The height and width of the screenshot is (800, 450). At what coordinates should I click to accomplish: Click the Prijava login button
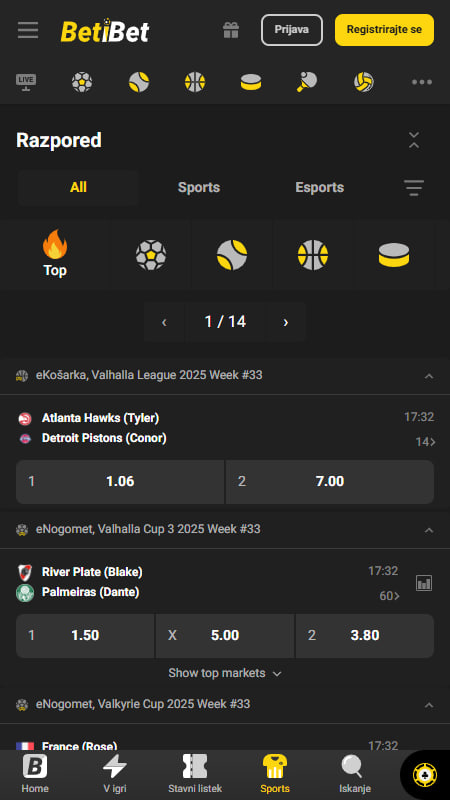(x=292, y=30)
